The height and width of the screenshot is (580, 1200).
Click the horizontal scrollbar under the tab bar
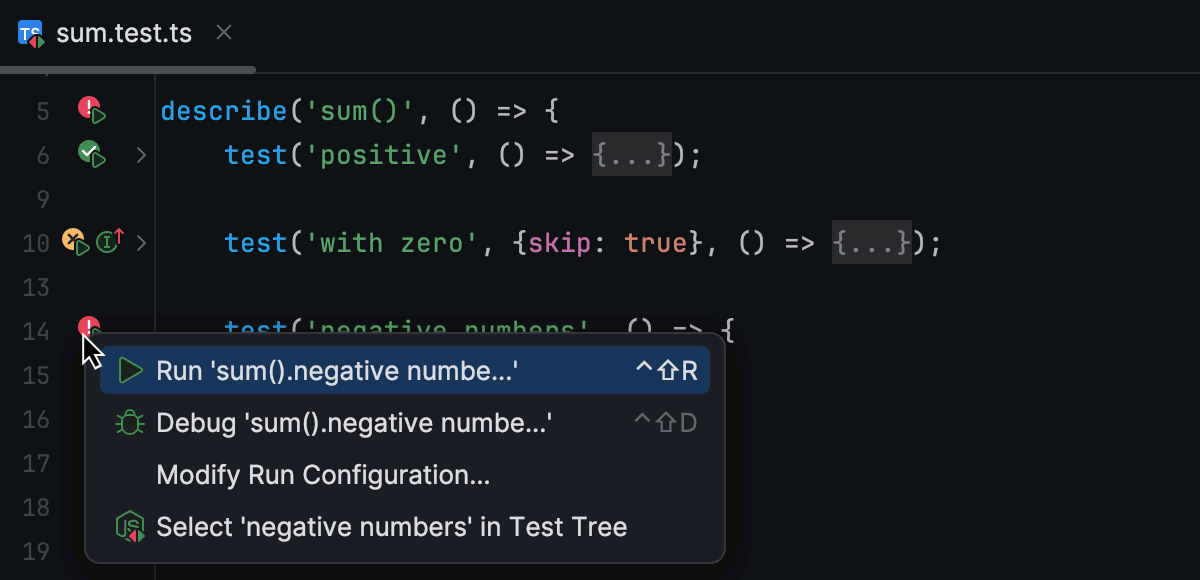point(128,70)
